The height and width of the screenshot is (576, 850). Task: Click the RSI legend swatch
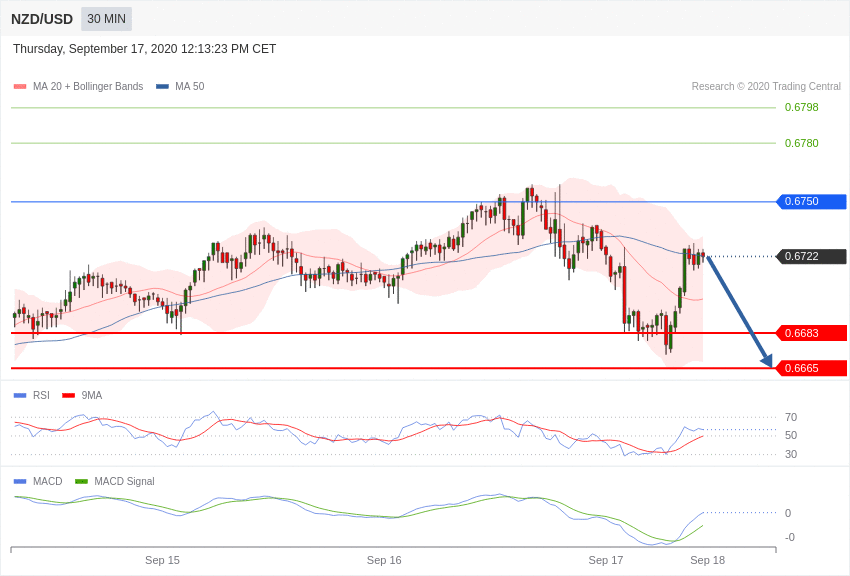(20, 396)
